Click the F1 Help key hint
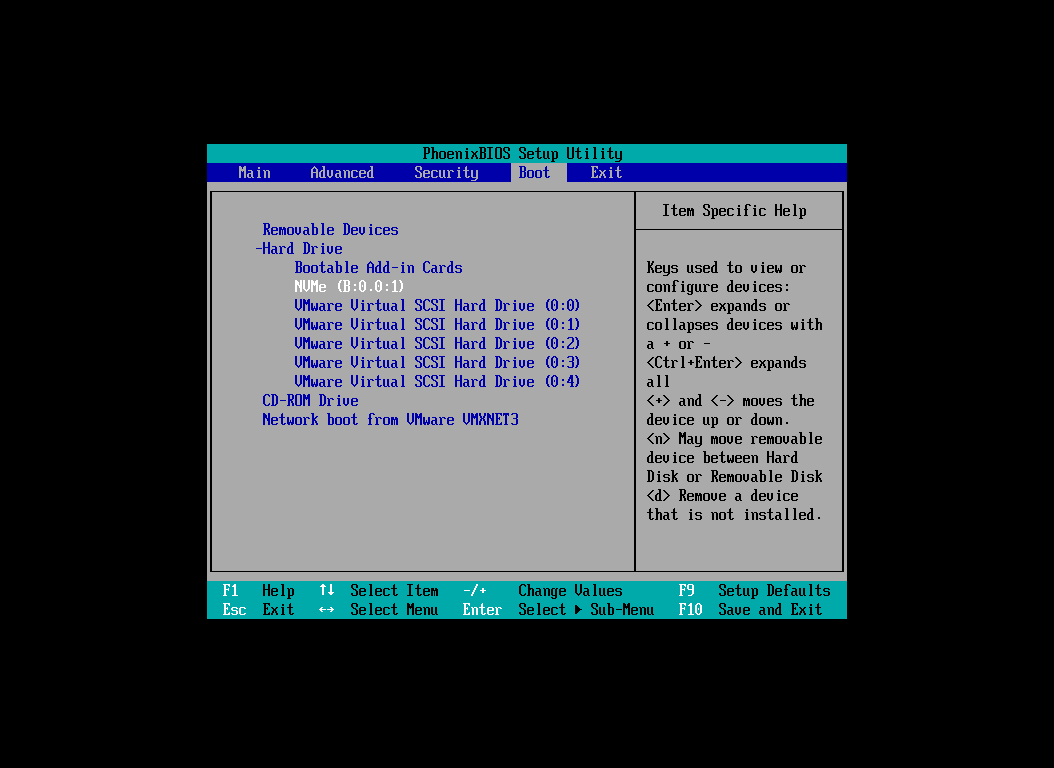Screen dimensions: 1054x768 coord(259,591)
